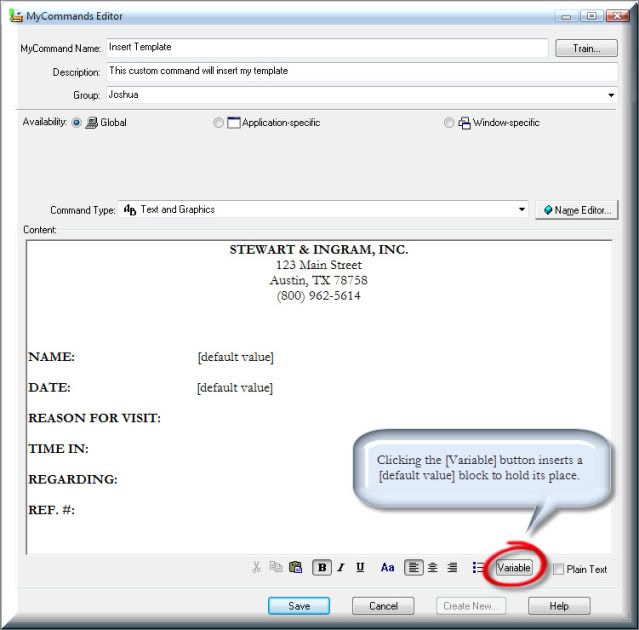Click the Train... button

(x=586, y=48)
